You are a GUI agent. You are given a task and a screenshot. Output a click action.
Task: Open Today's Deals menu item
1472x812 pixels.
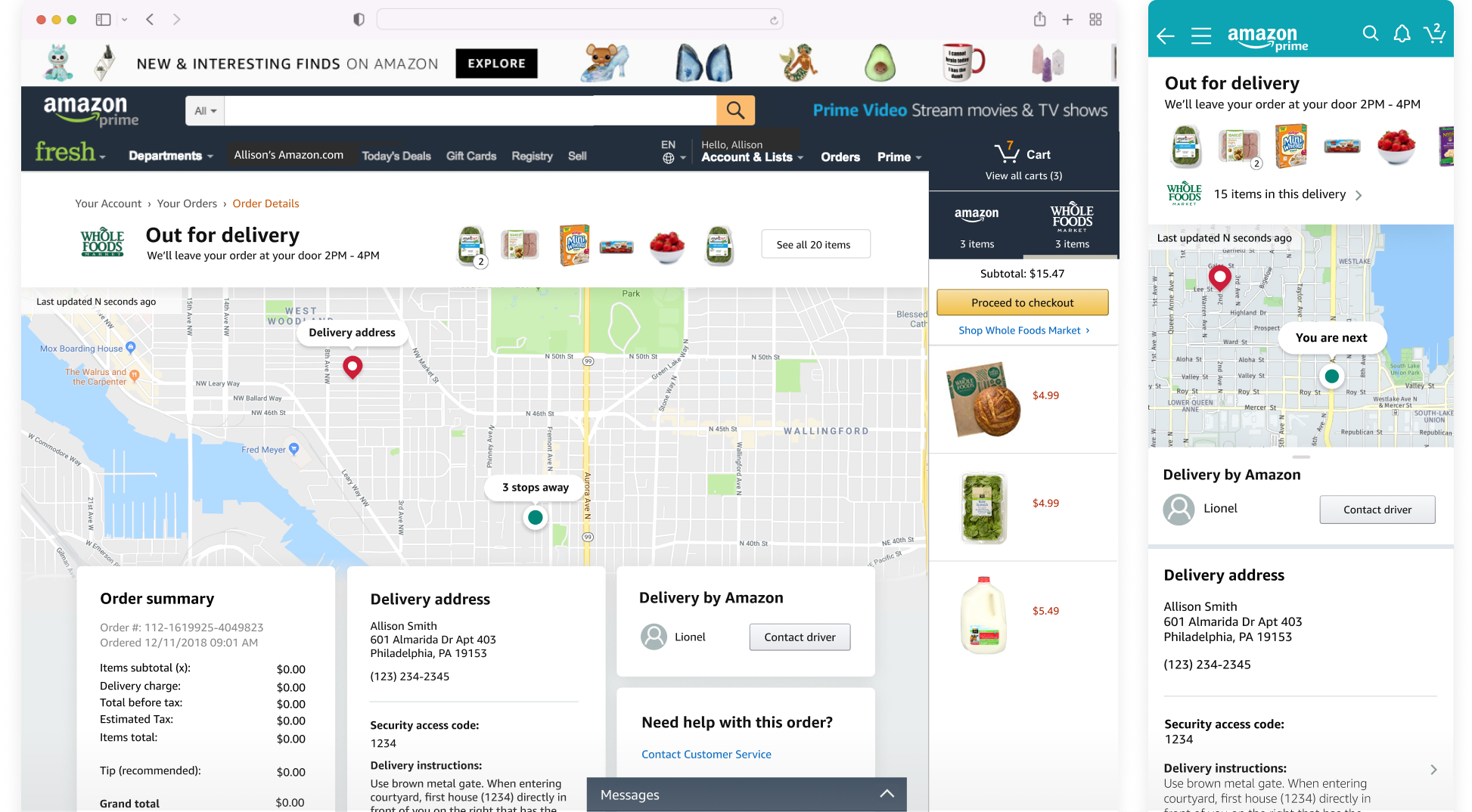[396, 156]
